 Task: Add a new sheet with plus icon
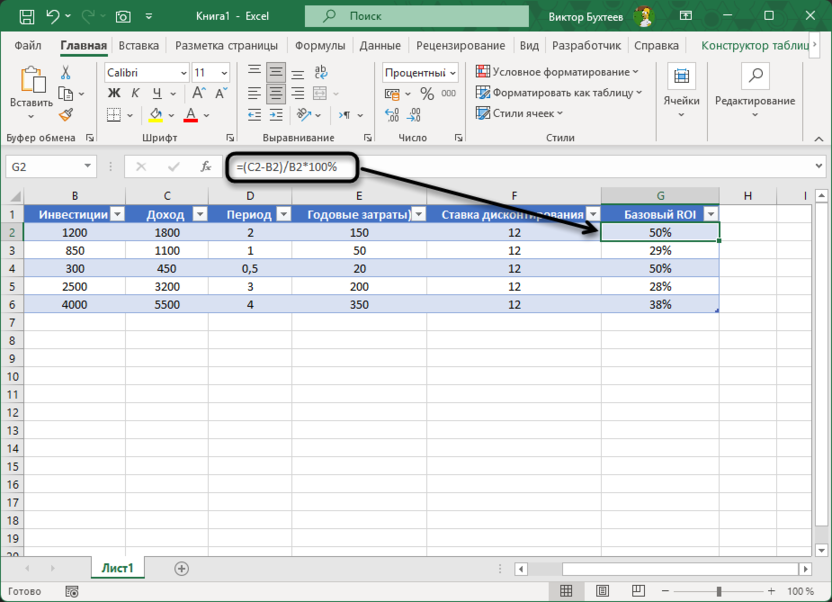[181, 568]
